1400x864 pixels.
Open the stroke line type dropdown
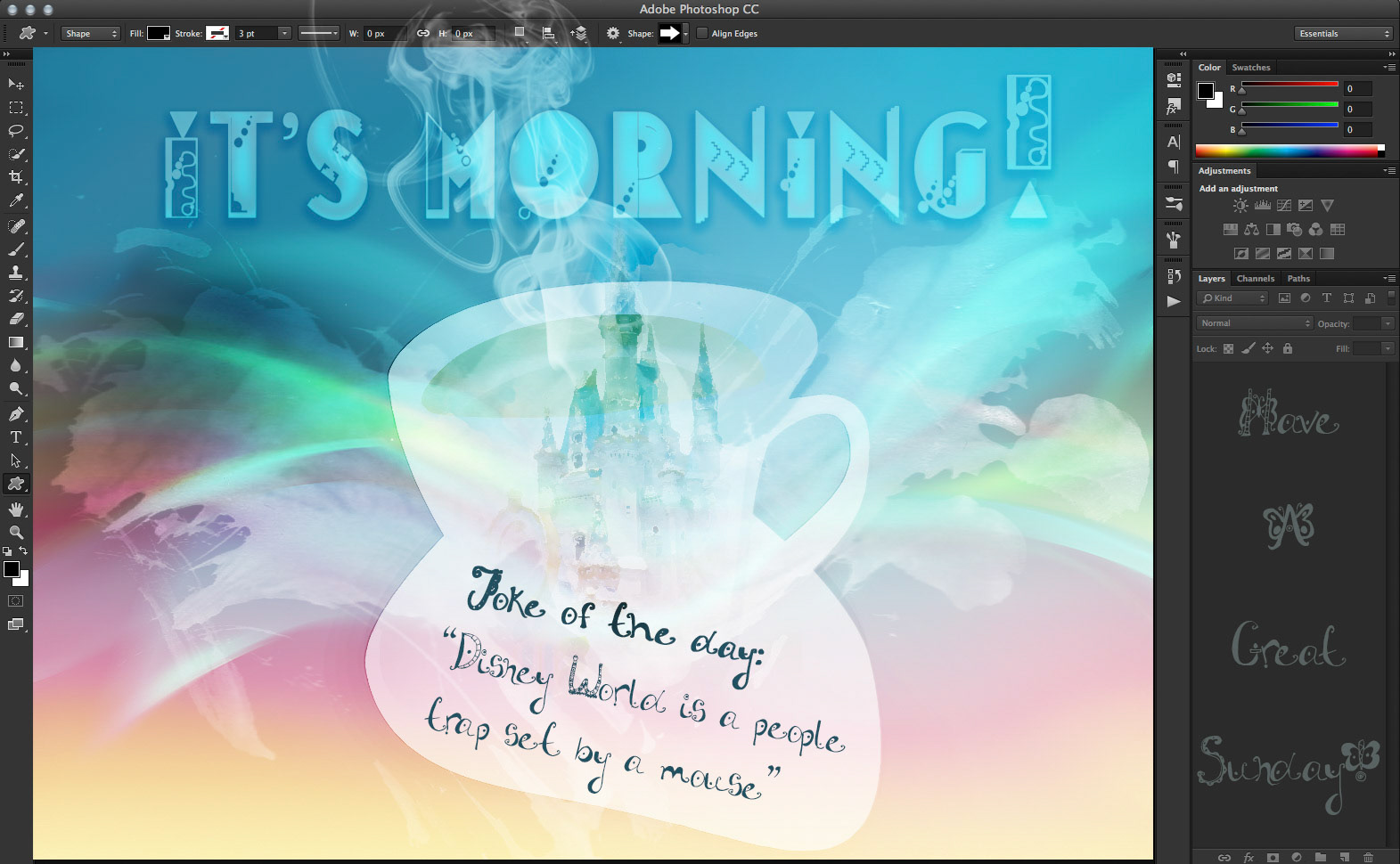click(319, 34)
